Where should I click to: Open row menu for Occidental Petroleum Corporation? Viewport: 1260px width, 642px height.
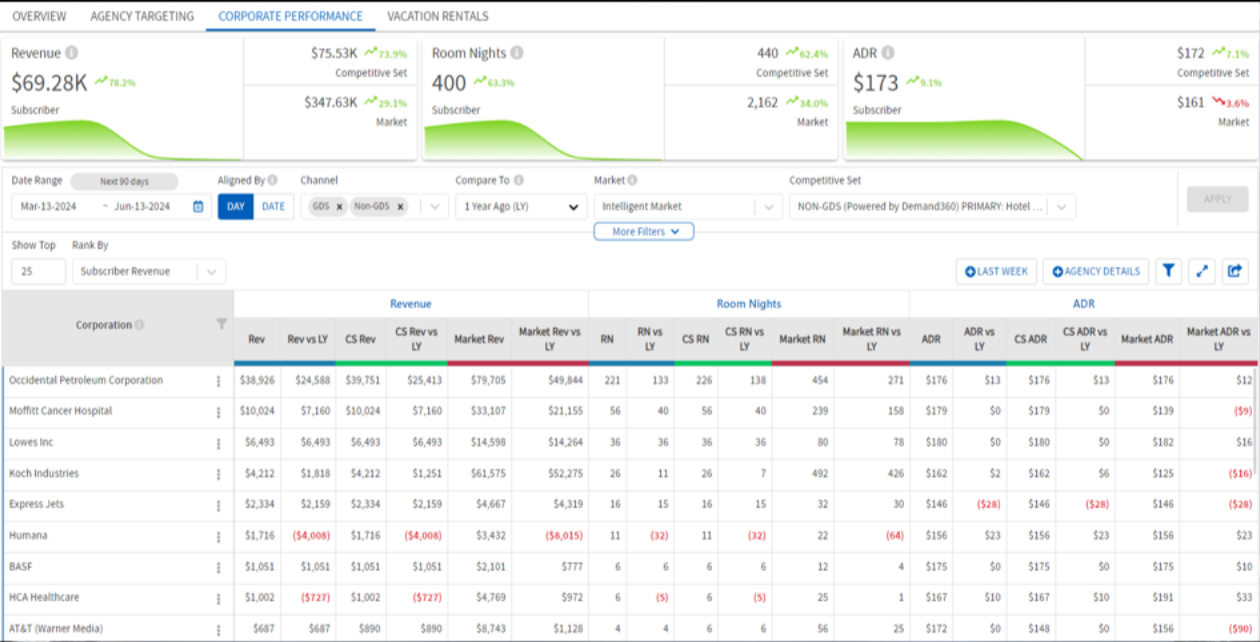[218, 381]
